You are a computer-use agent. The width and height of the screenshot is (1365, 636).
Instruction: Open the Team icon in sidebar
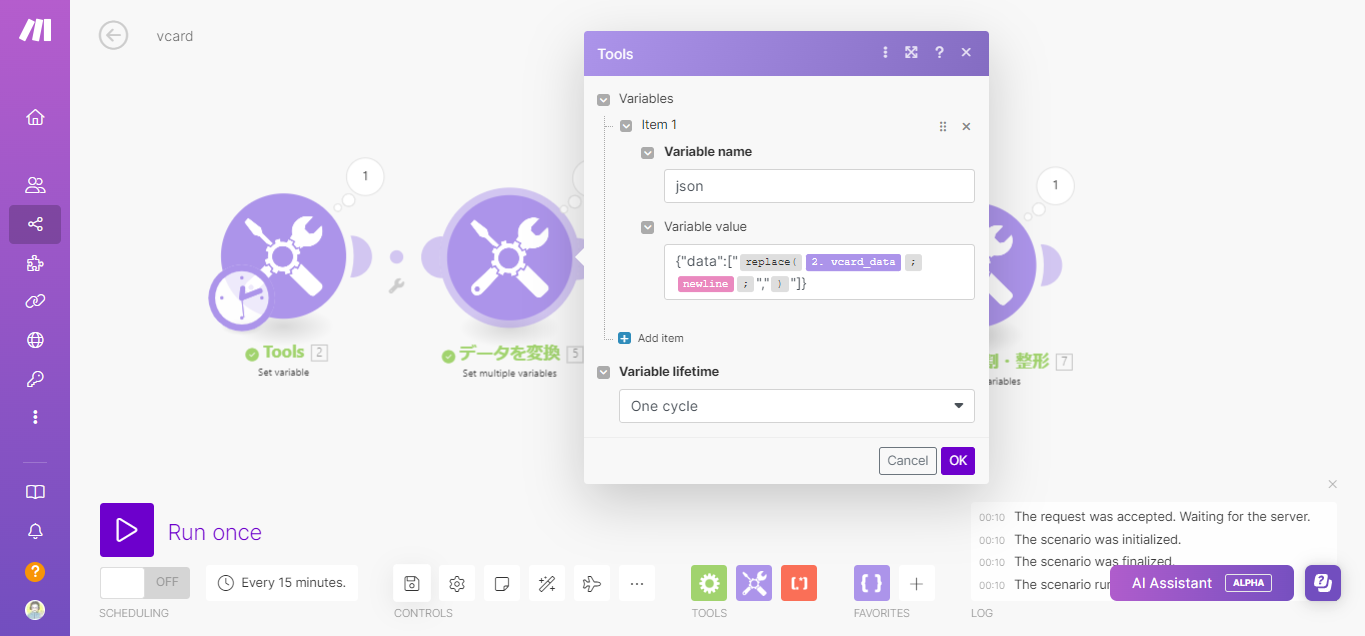tap(35, 185)
